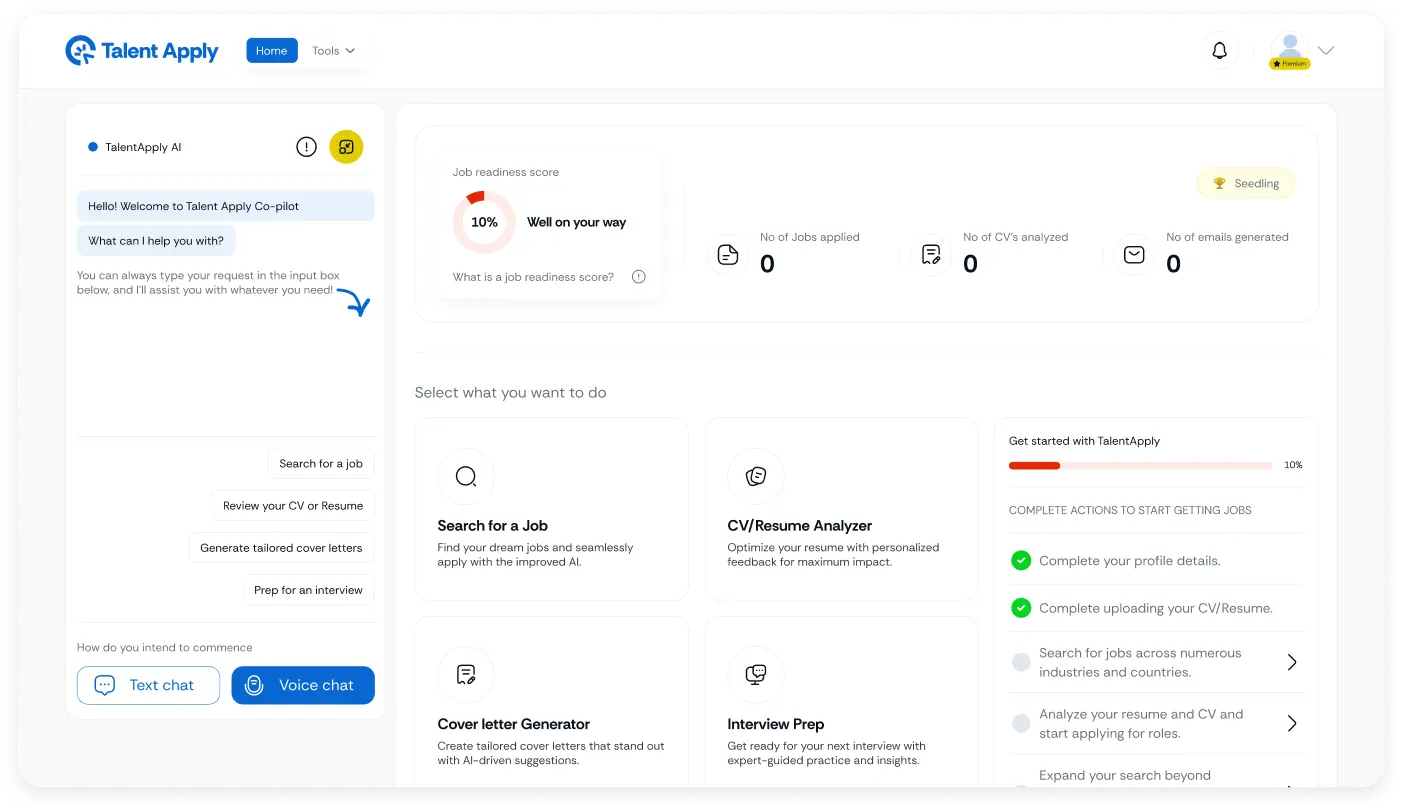The height and width of the screenshot is (812, 1403).
Task: Check off searching jobs across industries
Action: coord(1021,661)
